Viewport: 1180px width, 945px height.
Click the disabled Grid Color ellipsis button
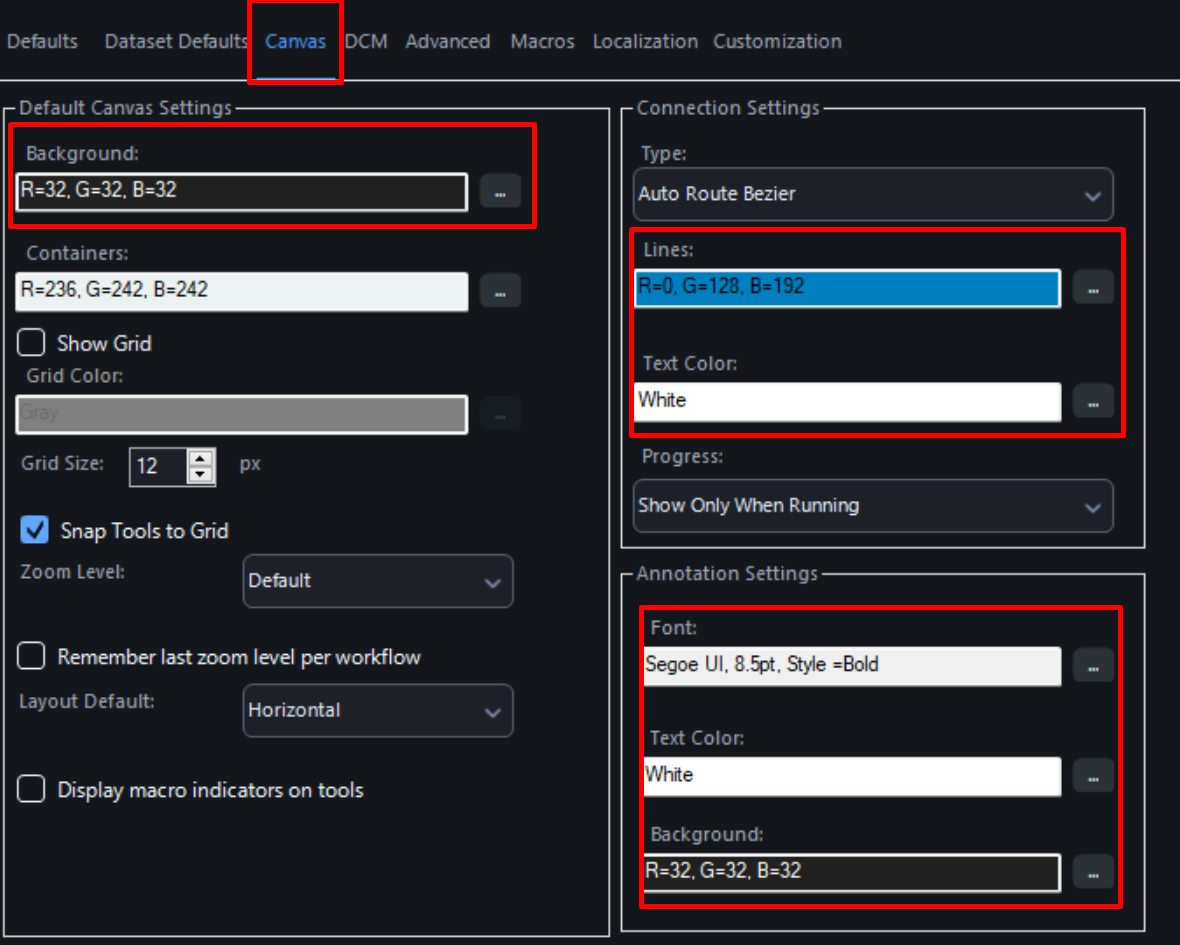[500, 414]
